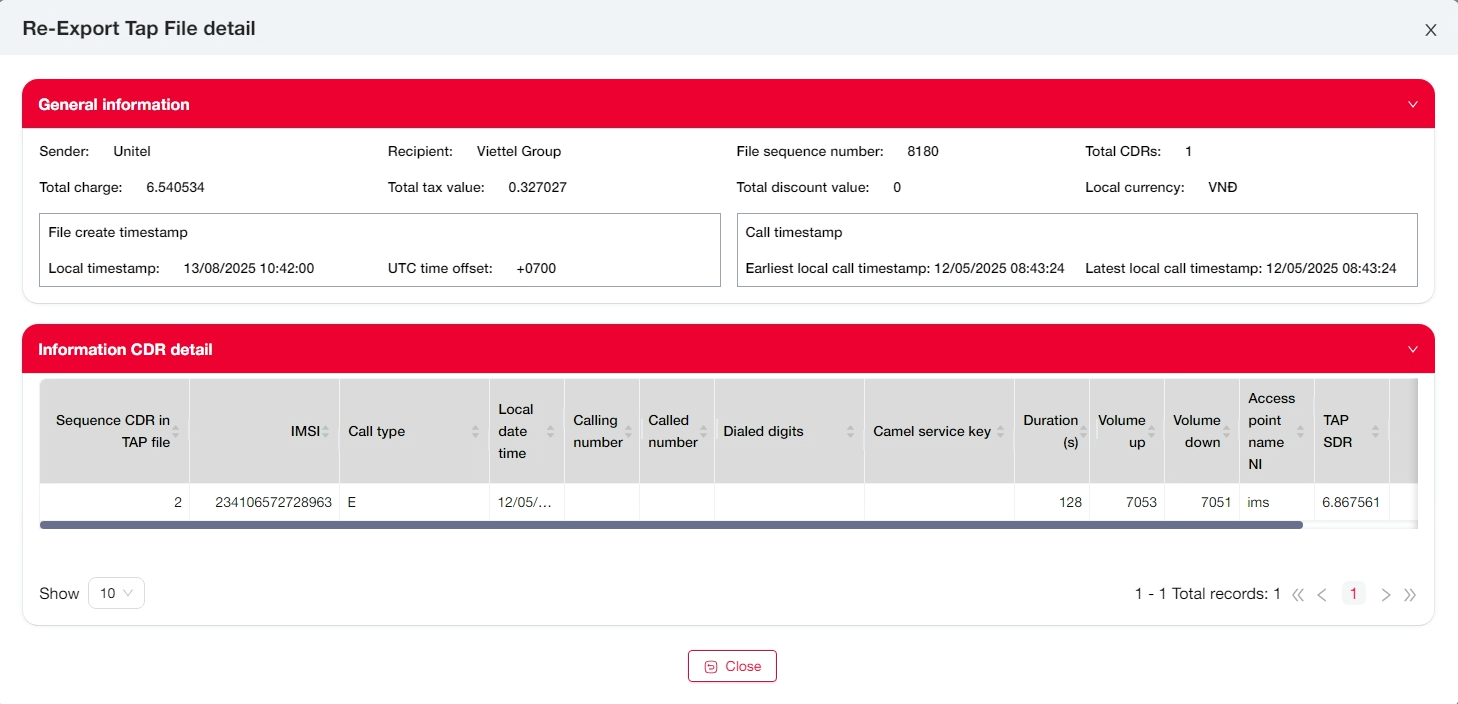This screenshot has height=704, width=1458.
Task: Select page 1 in pagination
Action: pyautogui.click(x=1353, y=594)
